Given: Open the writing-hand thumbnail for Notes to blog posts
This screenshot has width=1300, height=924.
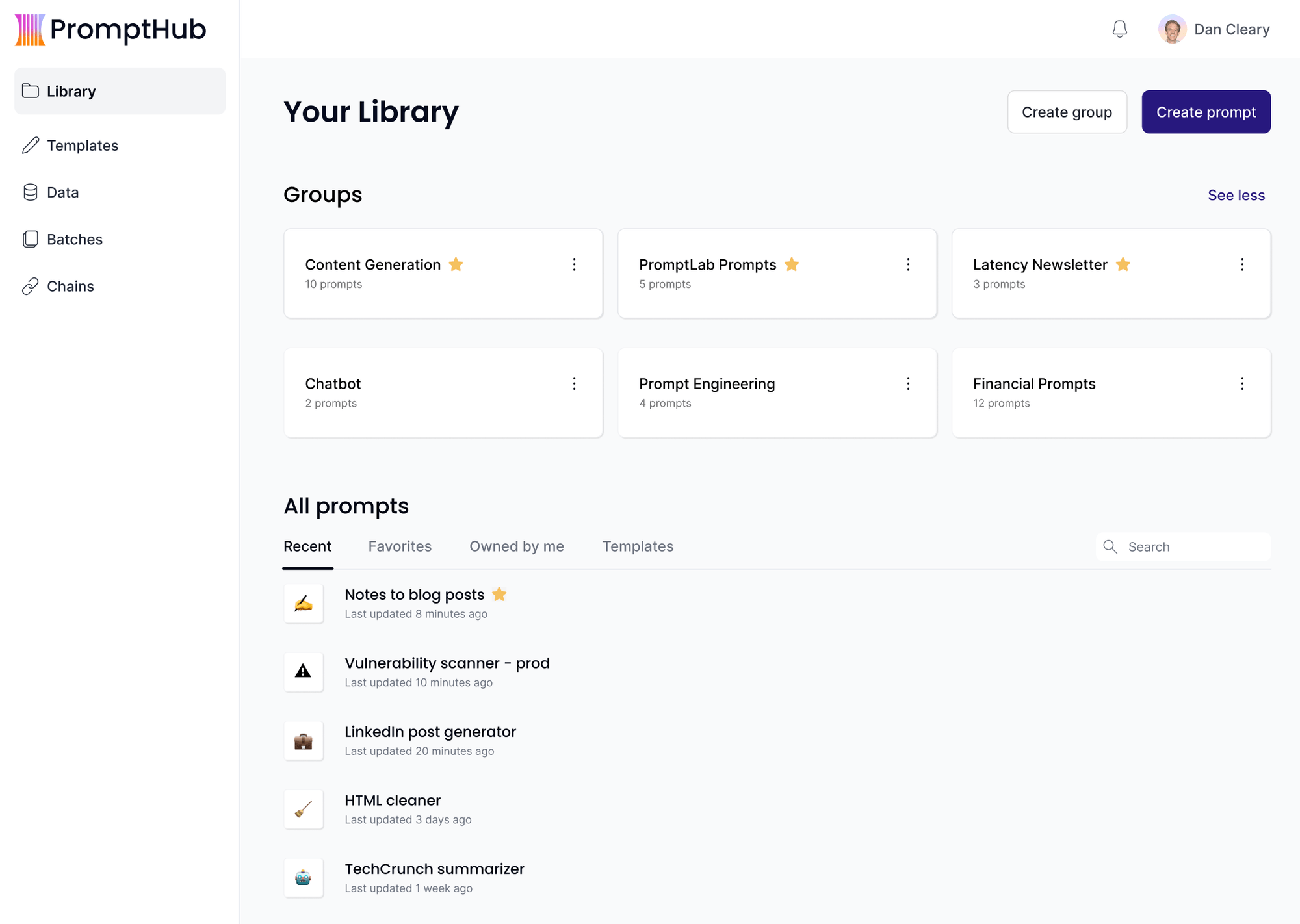Looking at the screenshot, I should point(304,603).
